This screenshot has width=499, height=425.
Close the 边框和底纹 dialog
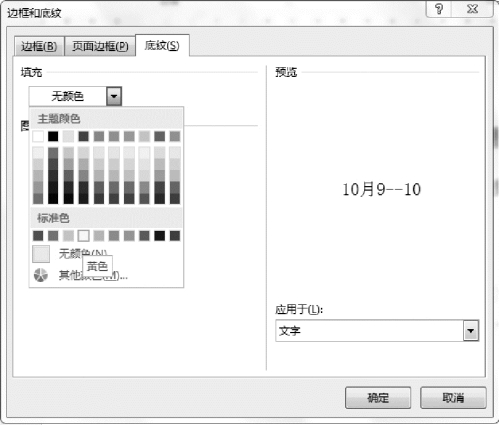point(473,9)
